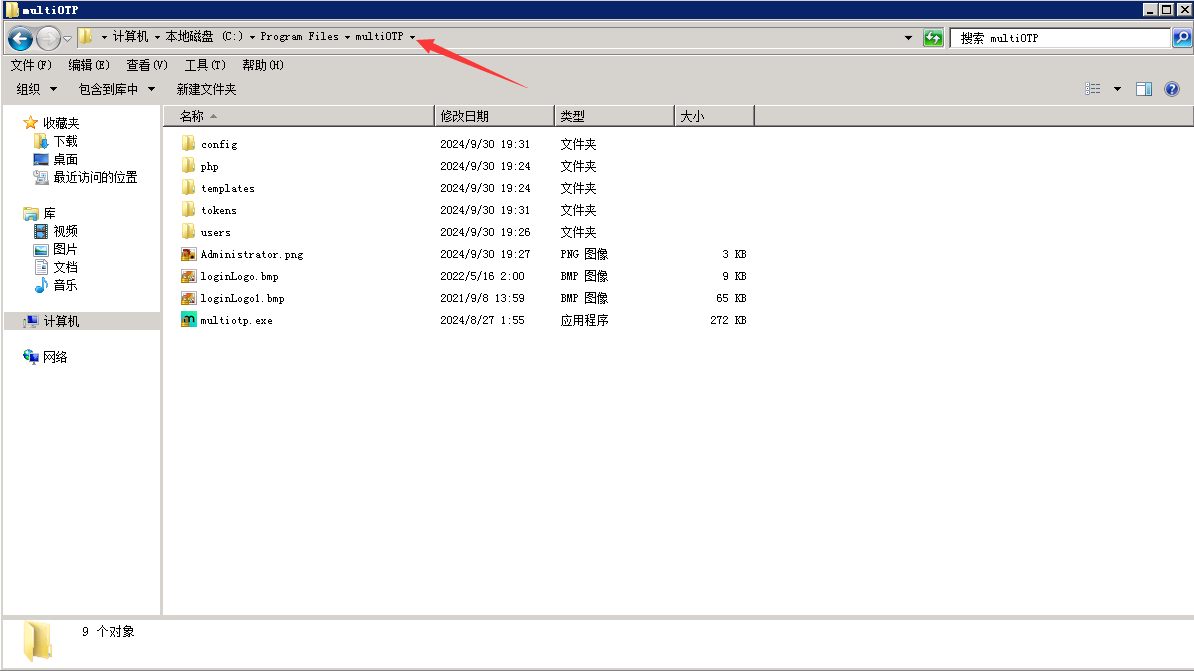This screenshot has height=671, width=1194.
Task: Go back with the Back arrow button
Action: (21, 37)
